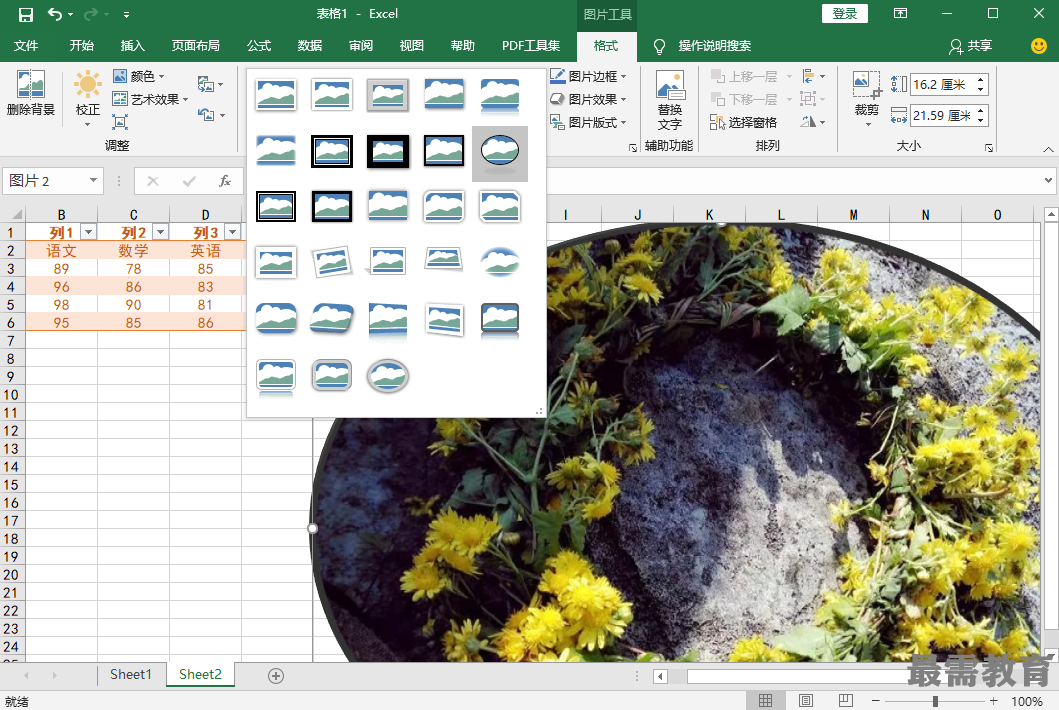Open Artistic Effects (艺术效果) menu
Viewport: 1059px width, 710px height.
point(150,99)
